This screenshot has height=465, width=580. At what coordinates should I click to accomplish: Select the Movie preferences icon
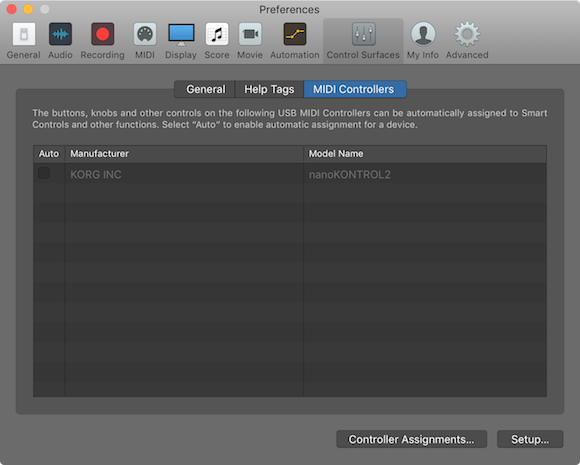click(x=250, y=40)
